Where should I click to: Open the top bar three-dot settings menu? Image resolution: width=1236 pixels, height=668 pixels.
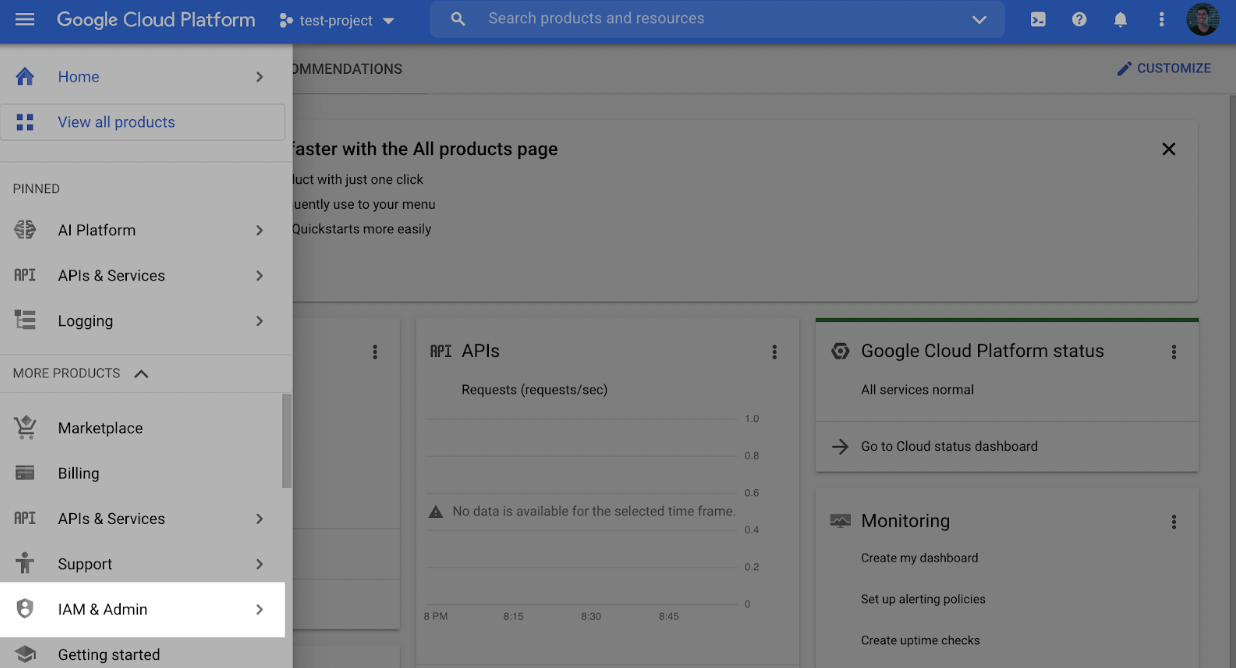[1161, 19]
